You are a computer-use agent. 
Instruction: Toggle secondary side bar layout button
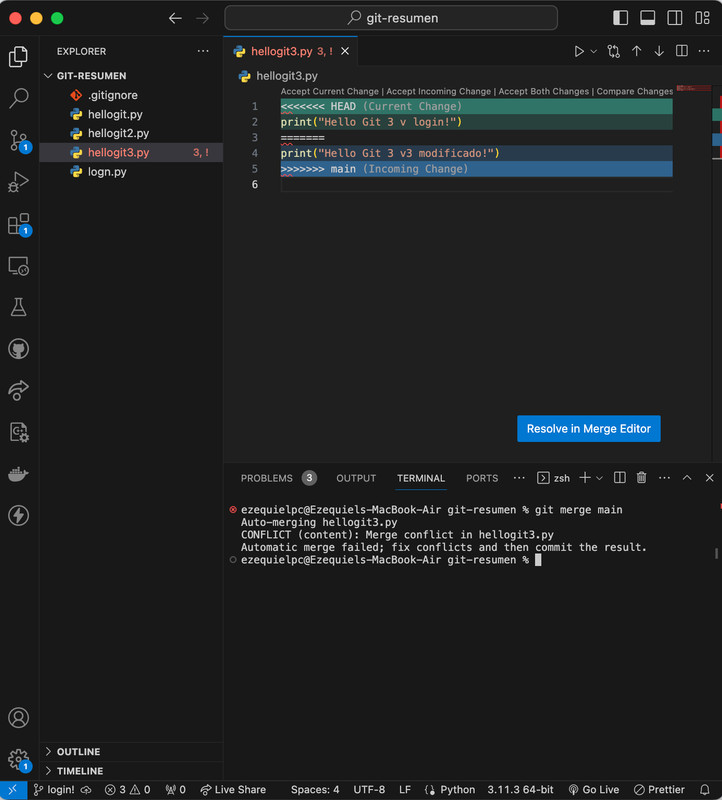[x=675, y=18]
